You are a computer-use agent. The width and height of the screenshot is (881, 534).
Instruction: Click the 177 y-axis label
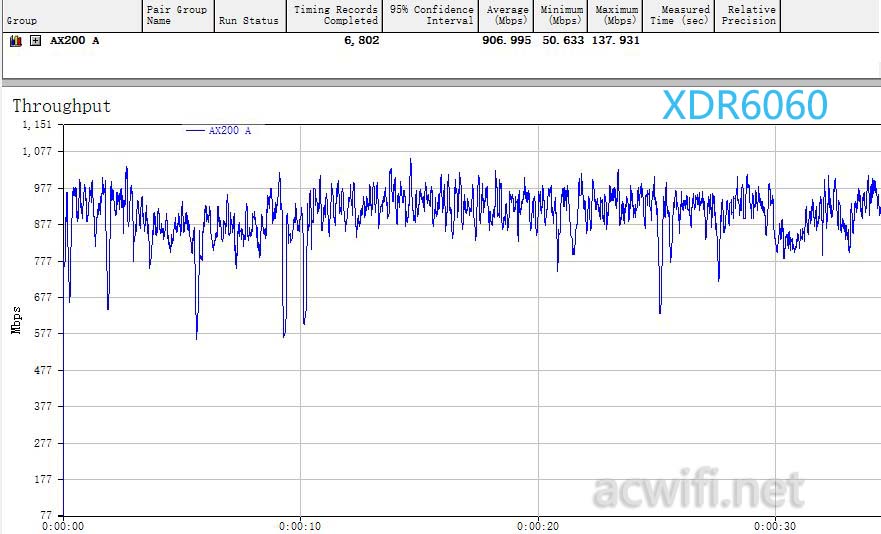[43, 479]
